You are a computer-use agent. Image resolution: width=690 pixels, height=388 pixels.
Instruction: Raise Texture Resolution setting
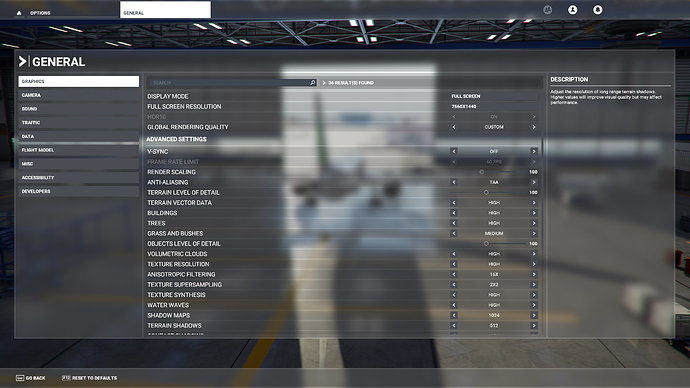coord(534,264)
